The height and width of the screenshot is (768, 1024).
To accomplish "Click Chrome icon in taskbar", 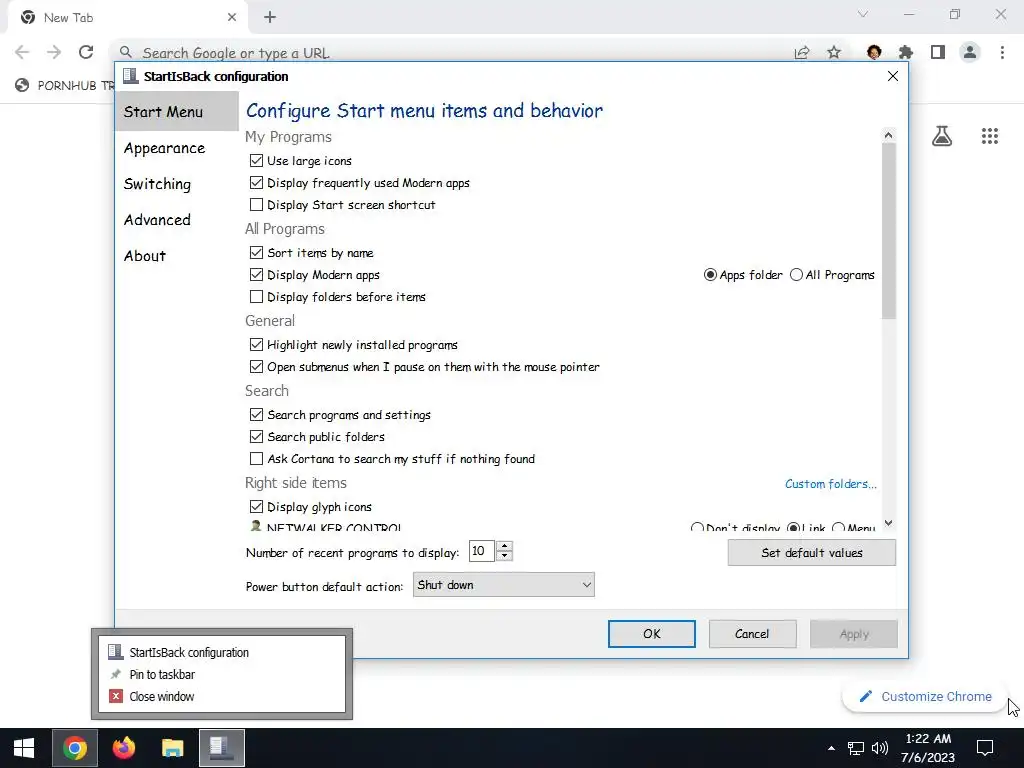I will [x=74, y=748].
